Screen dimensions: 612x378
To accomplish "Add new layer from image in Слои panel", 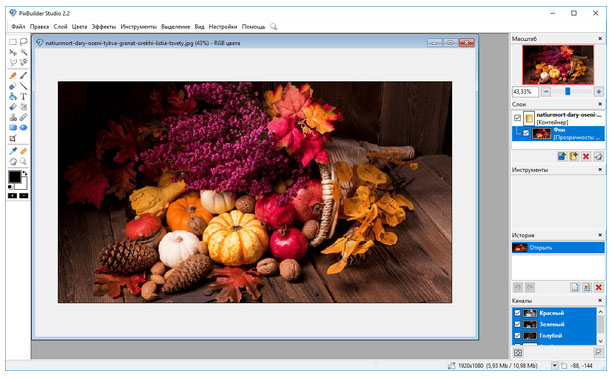I will [x=562, y=157].
